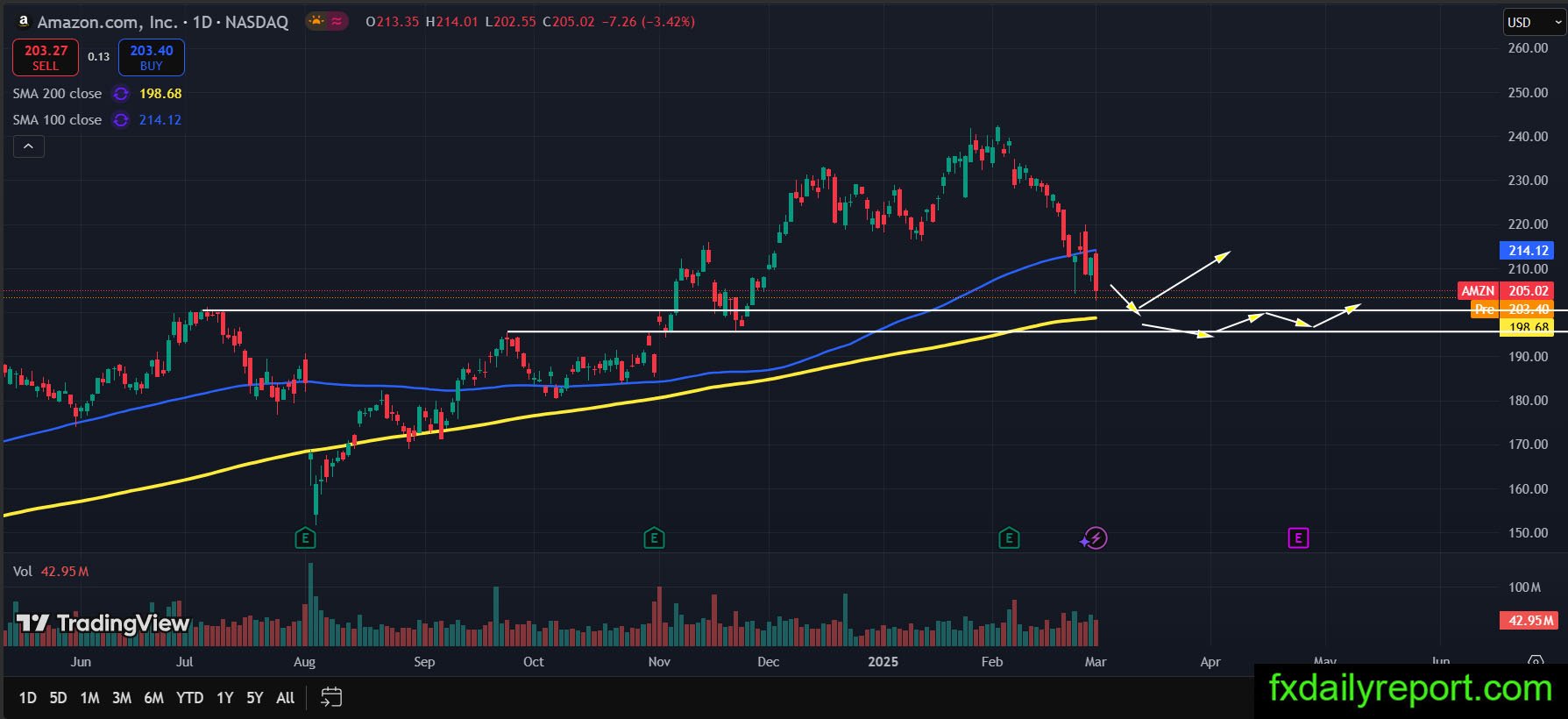1568x719 pixels.
Task: Click the purple icon beside SMA 200 close
Action: (121, 94)
